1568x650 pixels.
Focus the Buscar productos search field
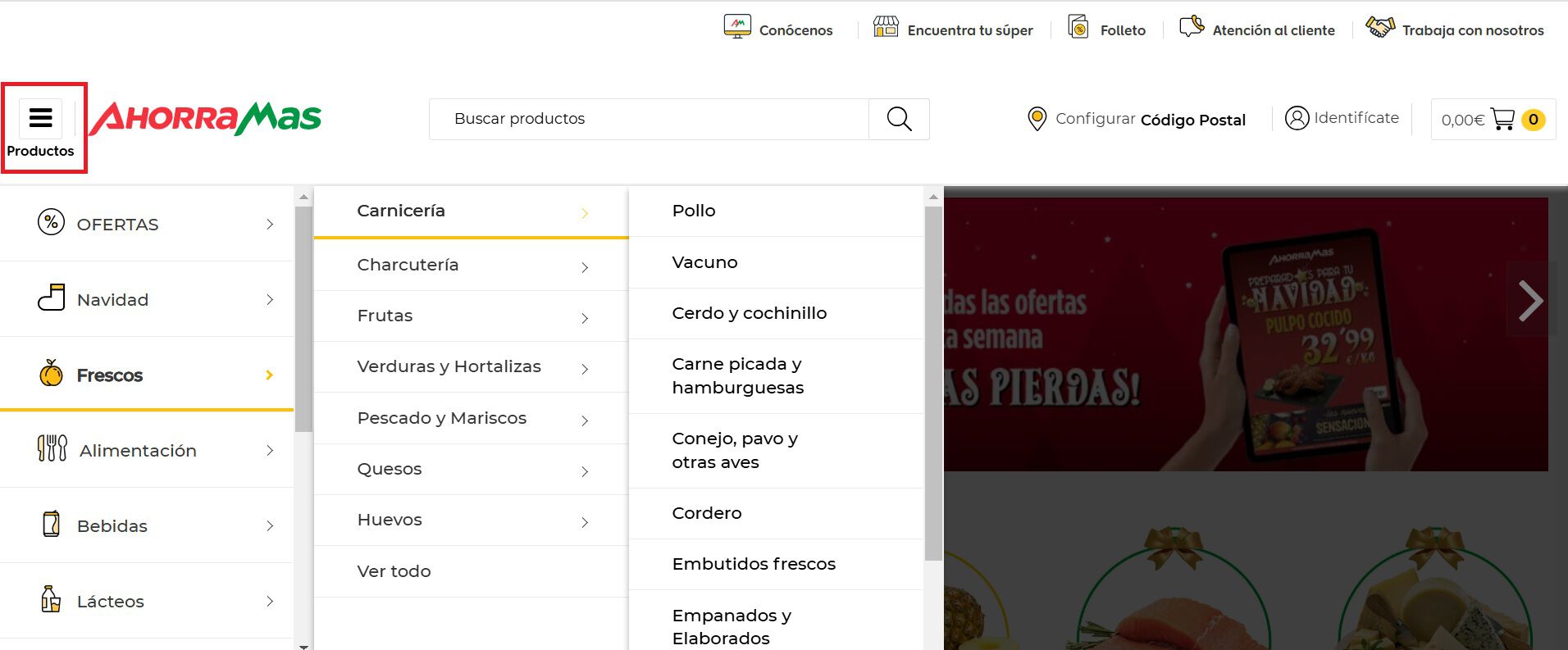[x=649, y=119]
